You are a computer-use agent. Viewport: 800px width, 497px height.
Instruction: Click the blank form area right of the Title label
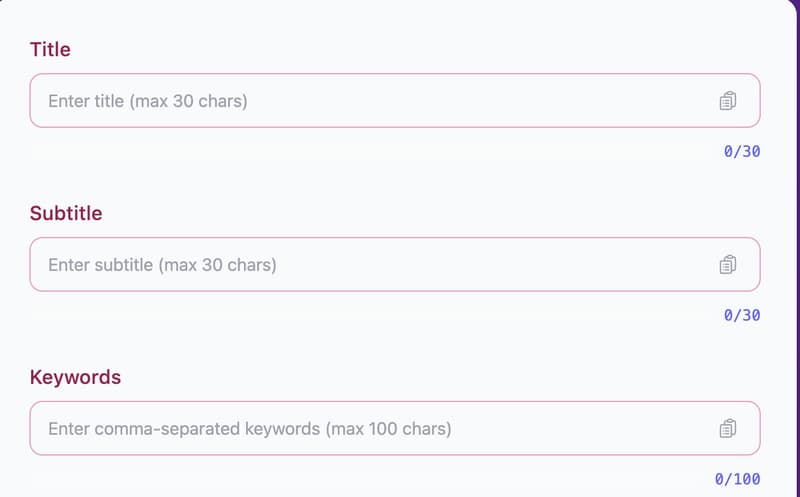[x=400, y=49]
